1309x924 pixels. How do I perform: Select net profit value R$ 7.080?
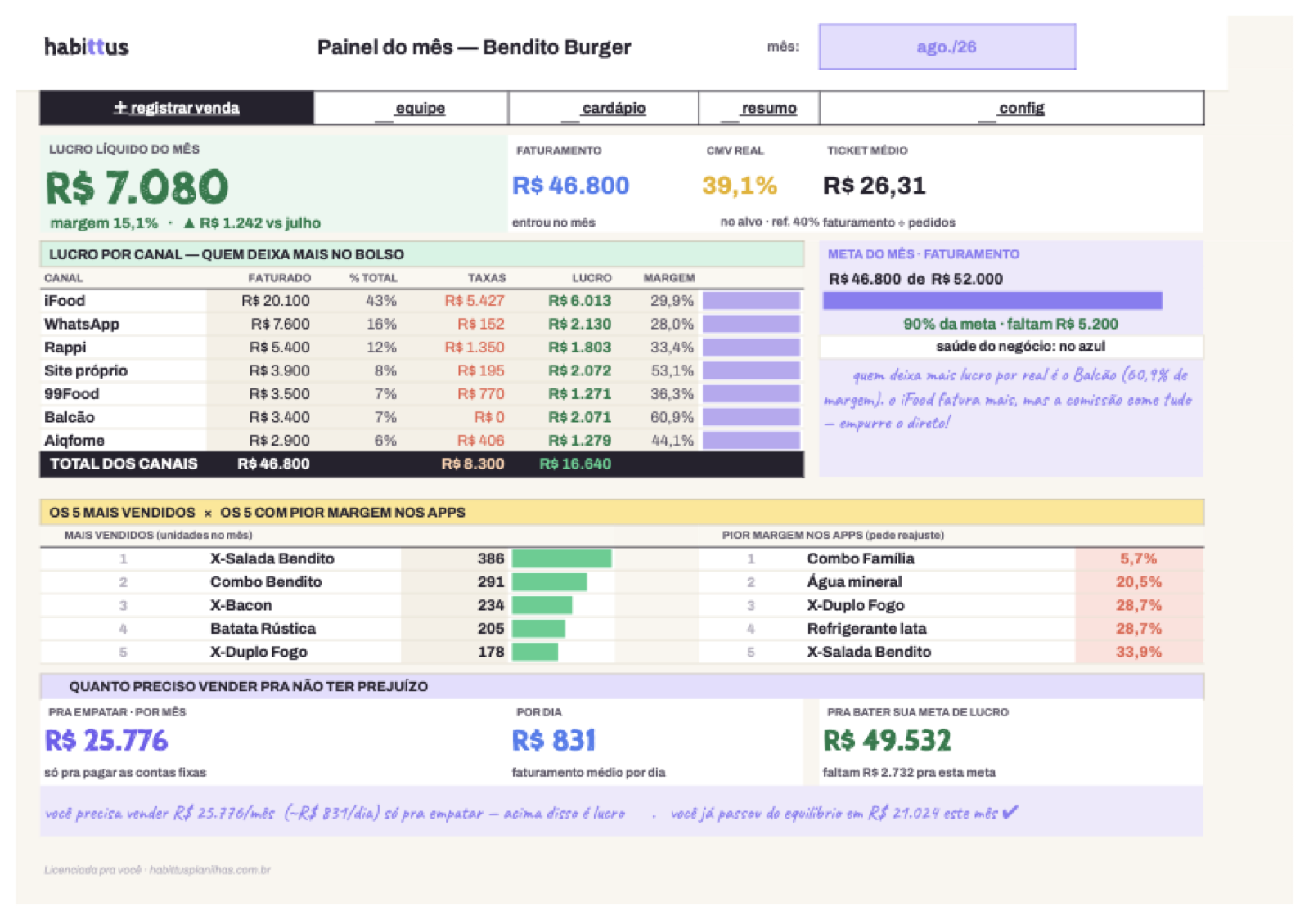[x=137, y=187]
